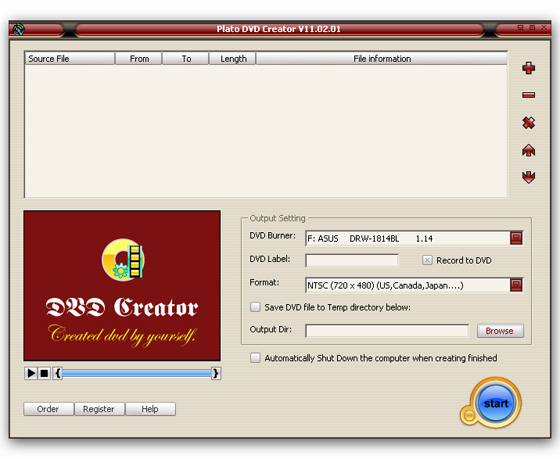The height and width of the screenshot is (459, 560).
Task: Move selected file down with the arrow
Action: 528,177
